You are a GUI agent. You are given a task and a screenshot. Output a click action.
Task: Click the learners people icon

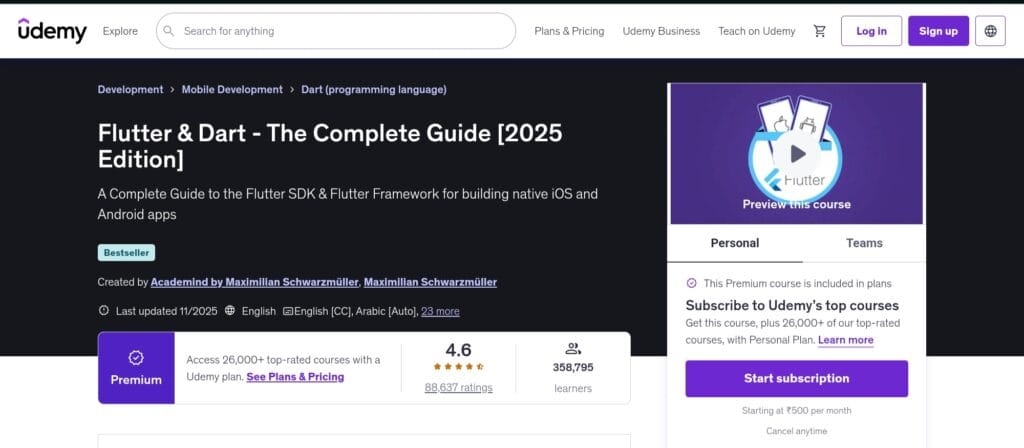tap(573, 349)
